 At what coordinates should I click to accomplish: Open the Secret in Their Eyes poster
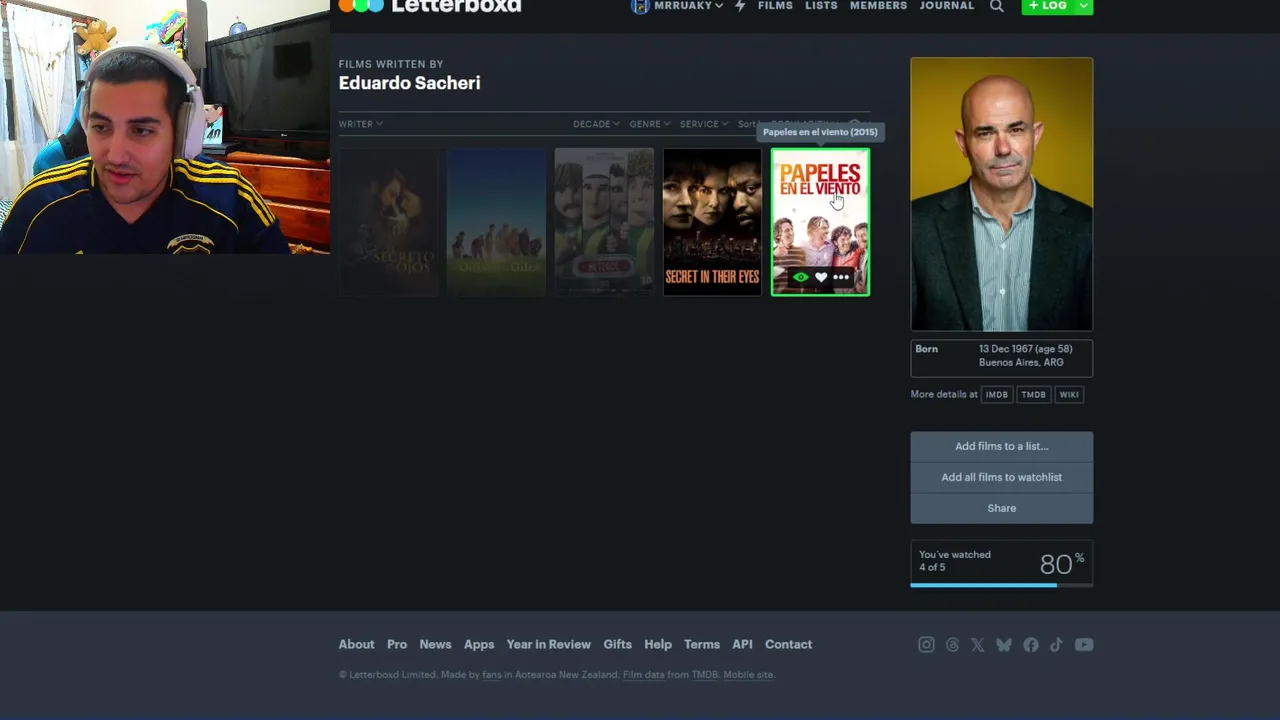[712, 222]
